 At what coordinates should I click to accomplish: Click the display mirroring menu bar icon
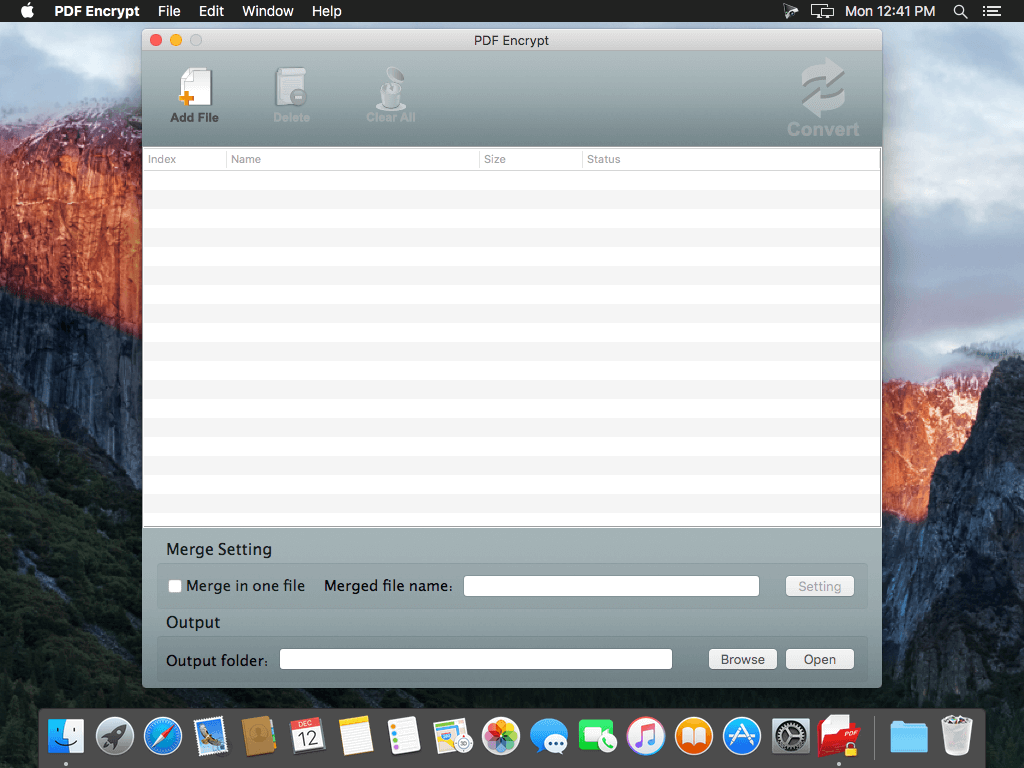[x=822, y=11]
